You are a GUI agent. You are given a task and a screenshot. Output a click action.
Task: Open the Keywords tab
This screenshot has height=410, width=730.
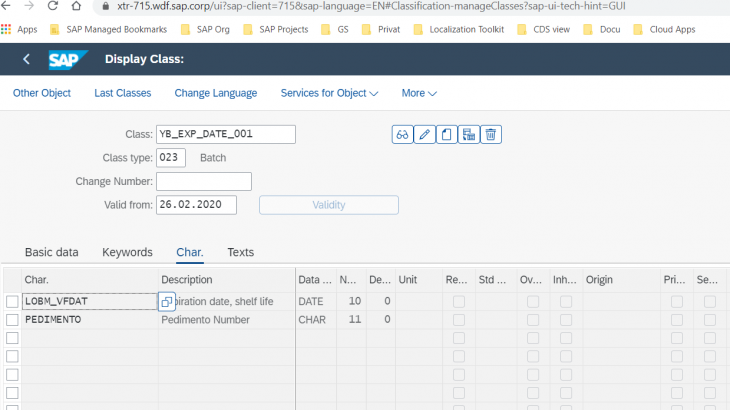click(127, 252)
